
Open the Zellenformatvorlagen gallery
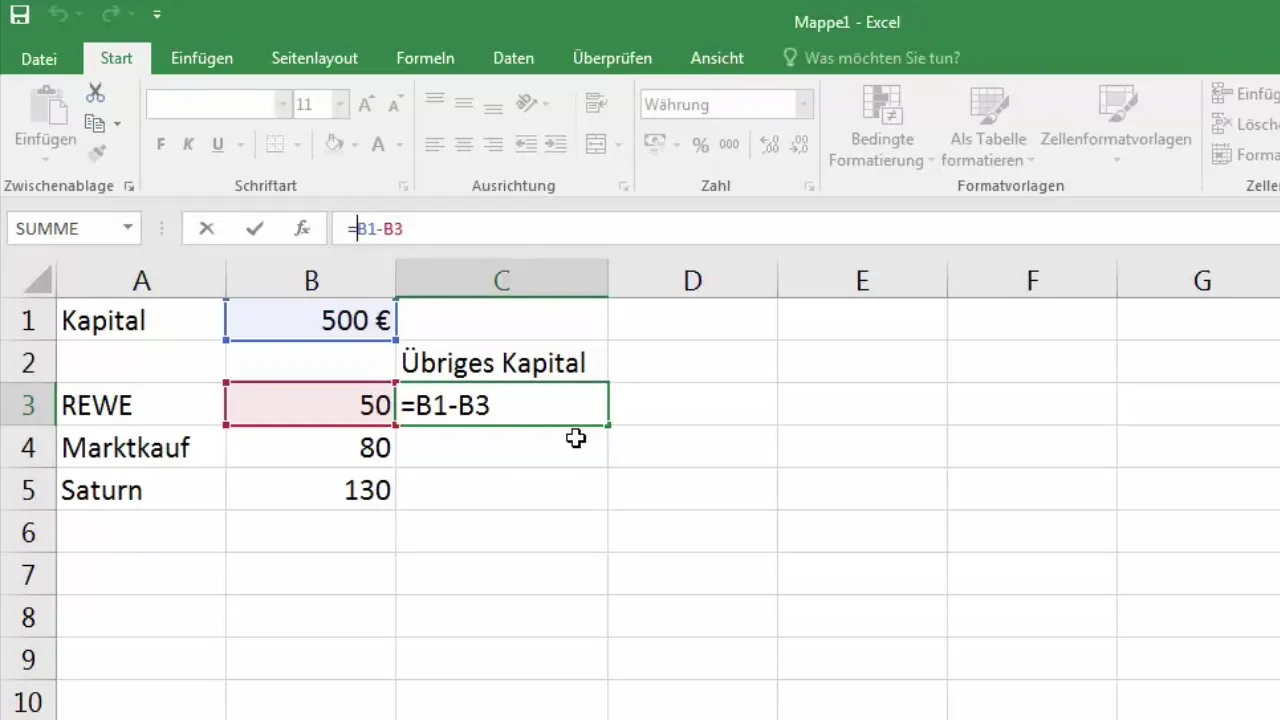(1116, 127)
